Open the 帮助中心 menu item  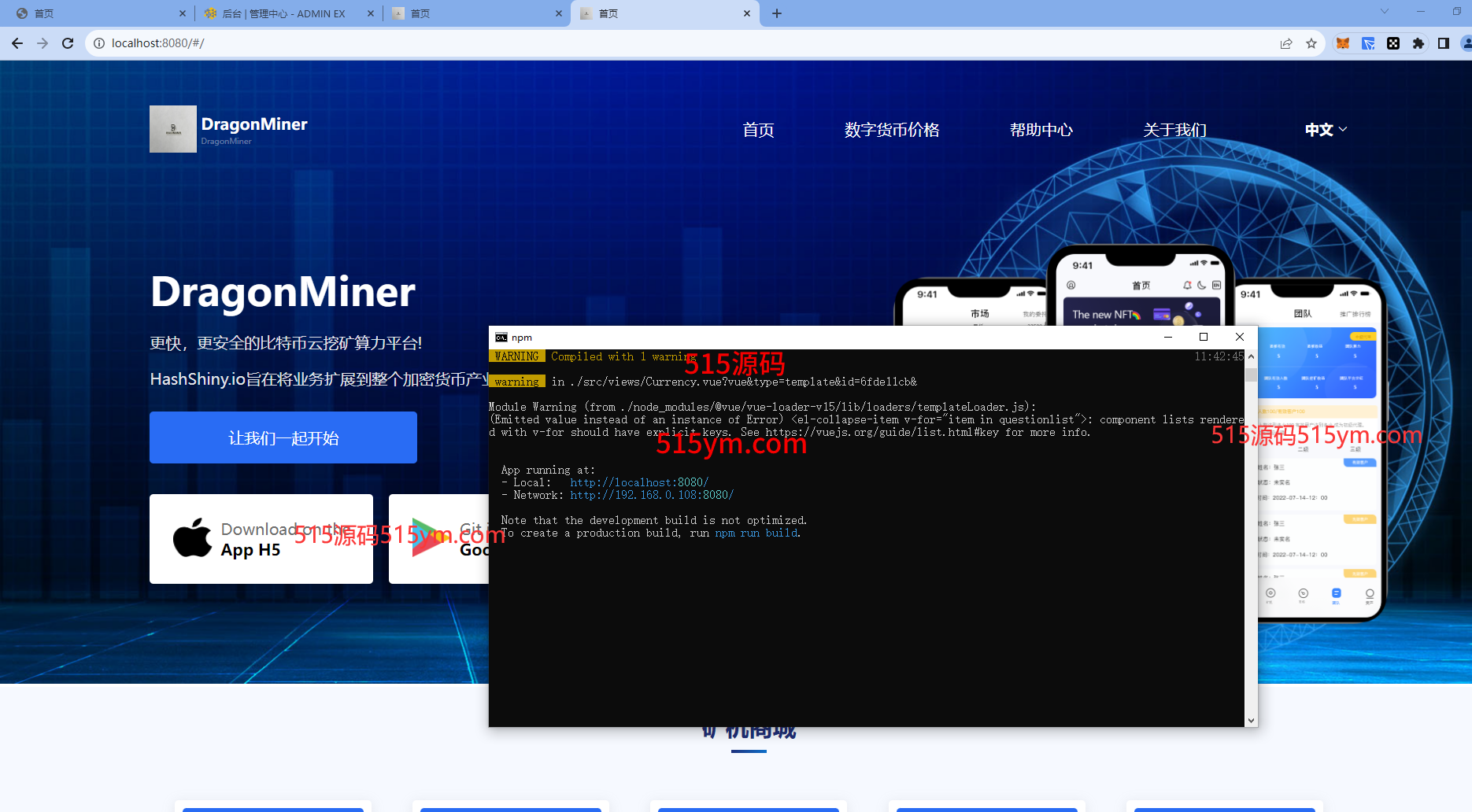click(x=1041, y=130)
